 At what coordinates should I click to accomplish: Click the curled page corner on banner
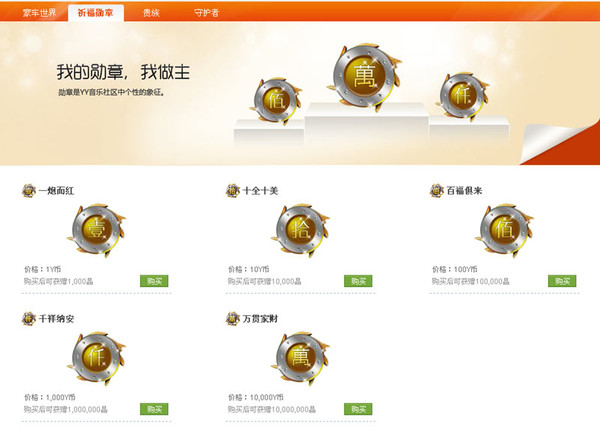click(x=559, y=143)
